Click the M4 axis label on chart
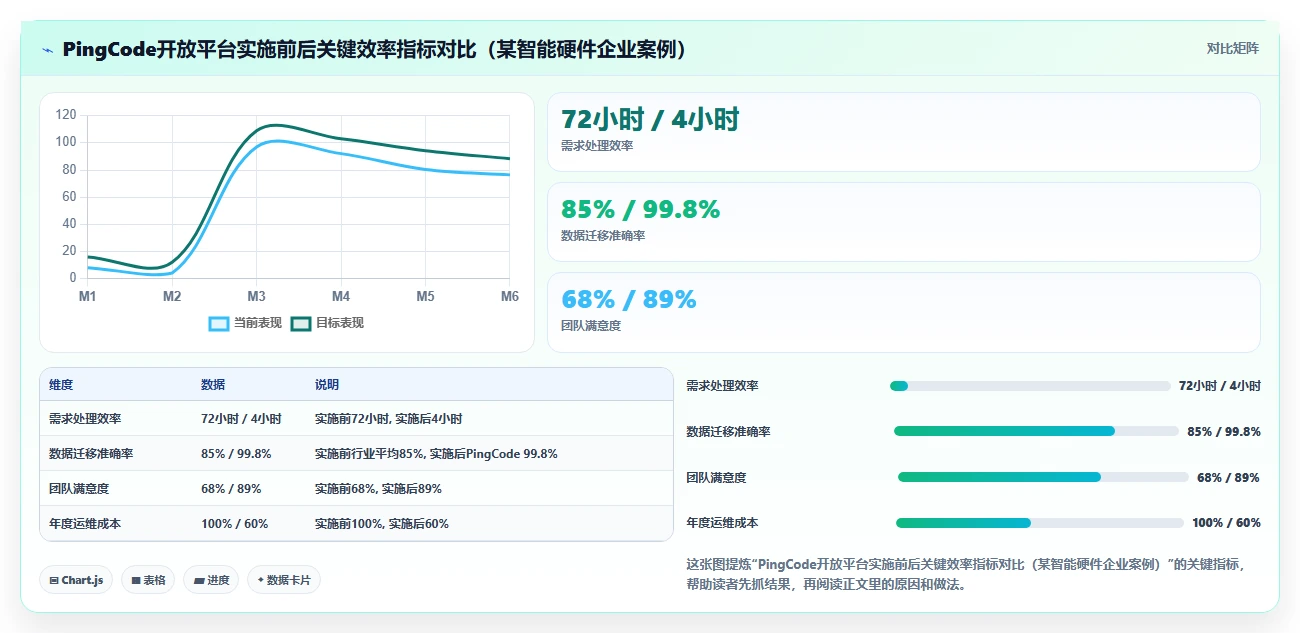Image resolution: width=1300 pixels, height=633 pixels. tap(341, 297)
